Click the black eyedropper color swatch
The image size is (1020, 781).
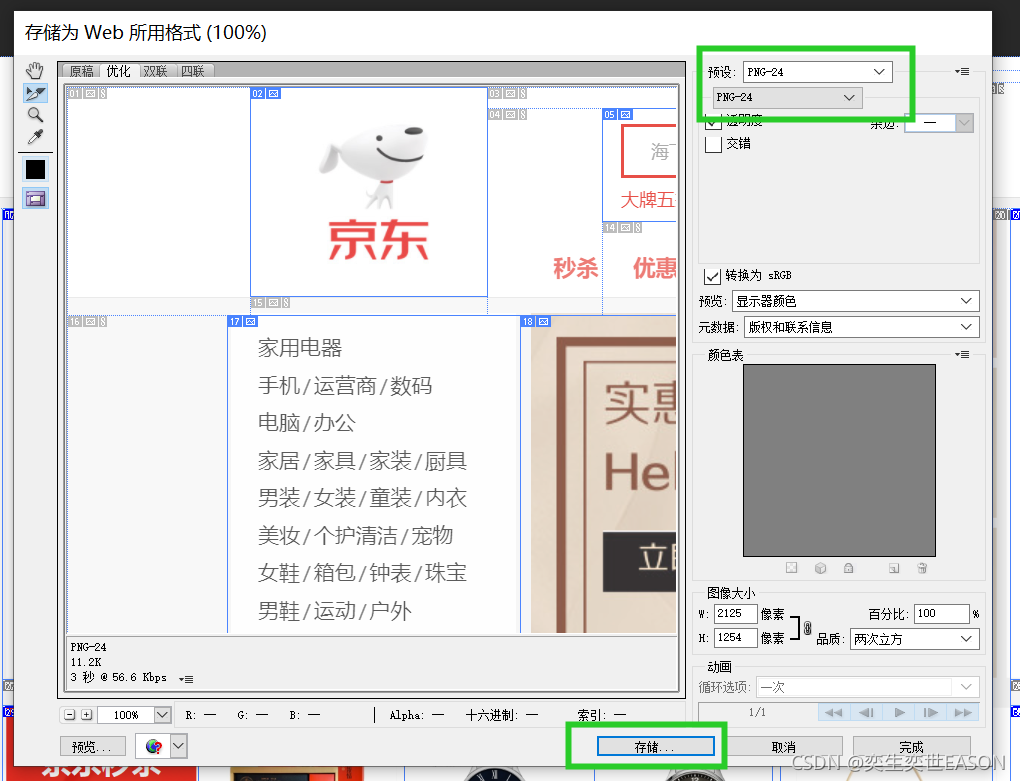[x=35, y=169]
